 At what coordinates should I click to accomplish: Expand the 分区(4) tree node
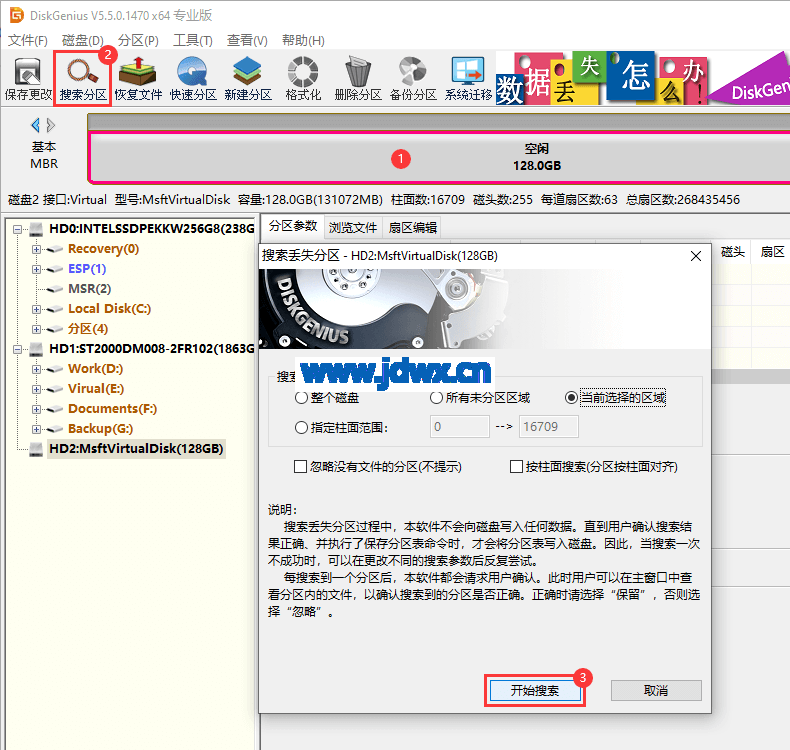[36, 329]
